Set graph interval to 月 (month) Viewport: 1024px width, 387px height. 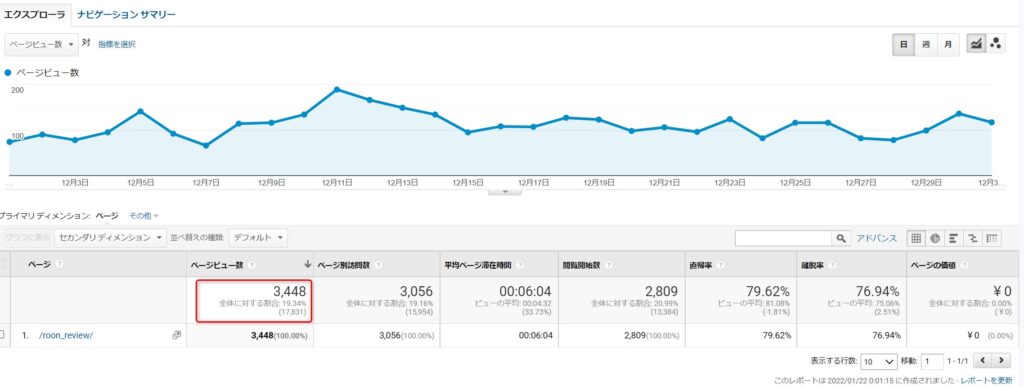948,44
